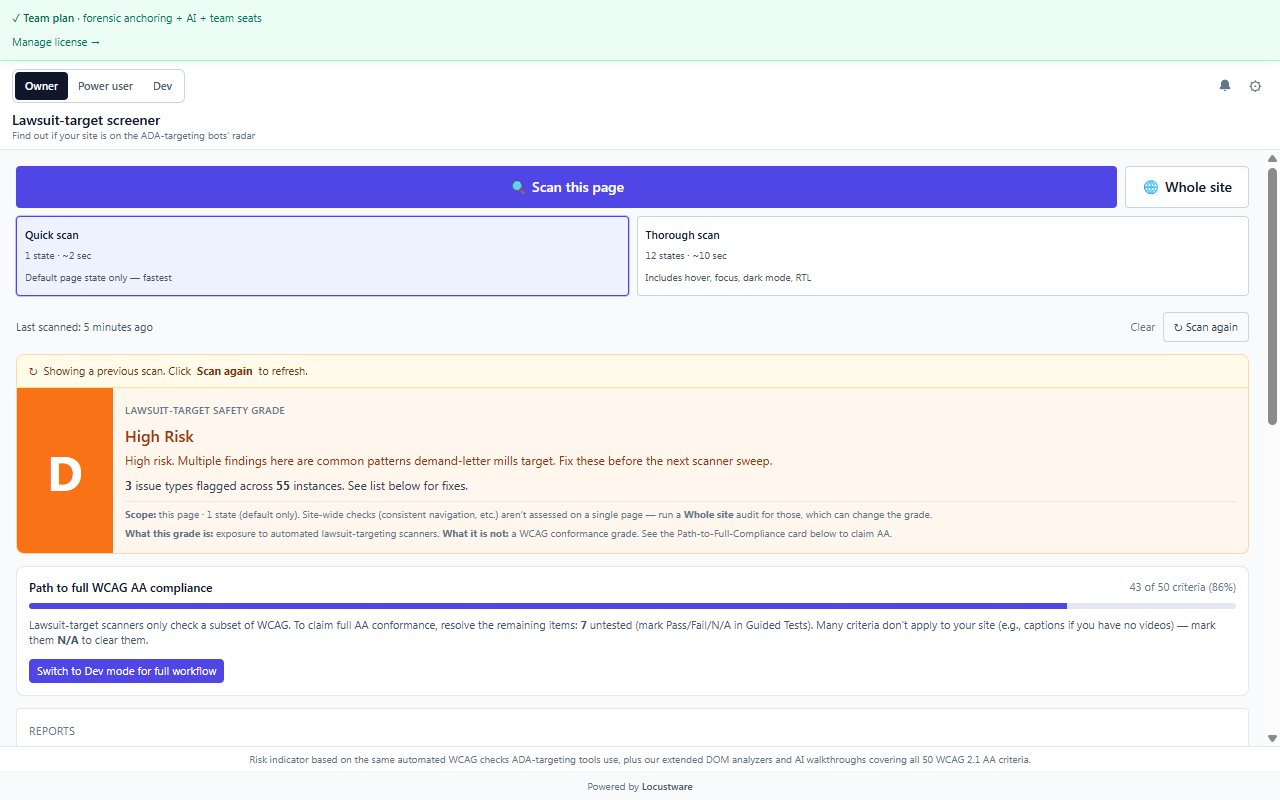Click the 'Last scanned: 5 minutes ago' text
Image resolution: width=1280 pixels, height=800 pixels.
click(x=84, y=327)
